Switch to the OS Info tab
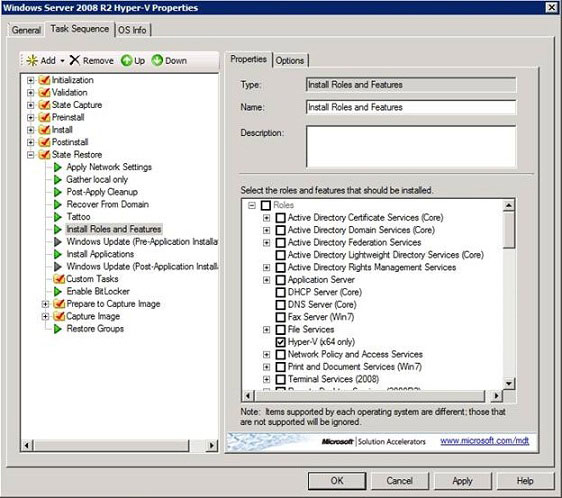562x498 pixels. pos(132,30)
